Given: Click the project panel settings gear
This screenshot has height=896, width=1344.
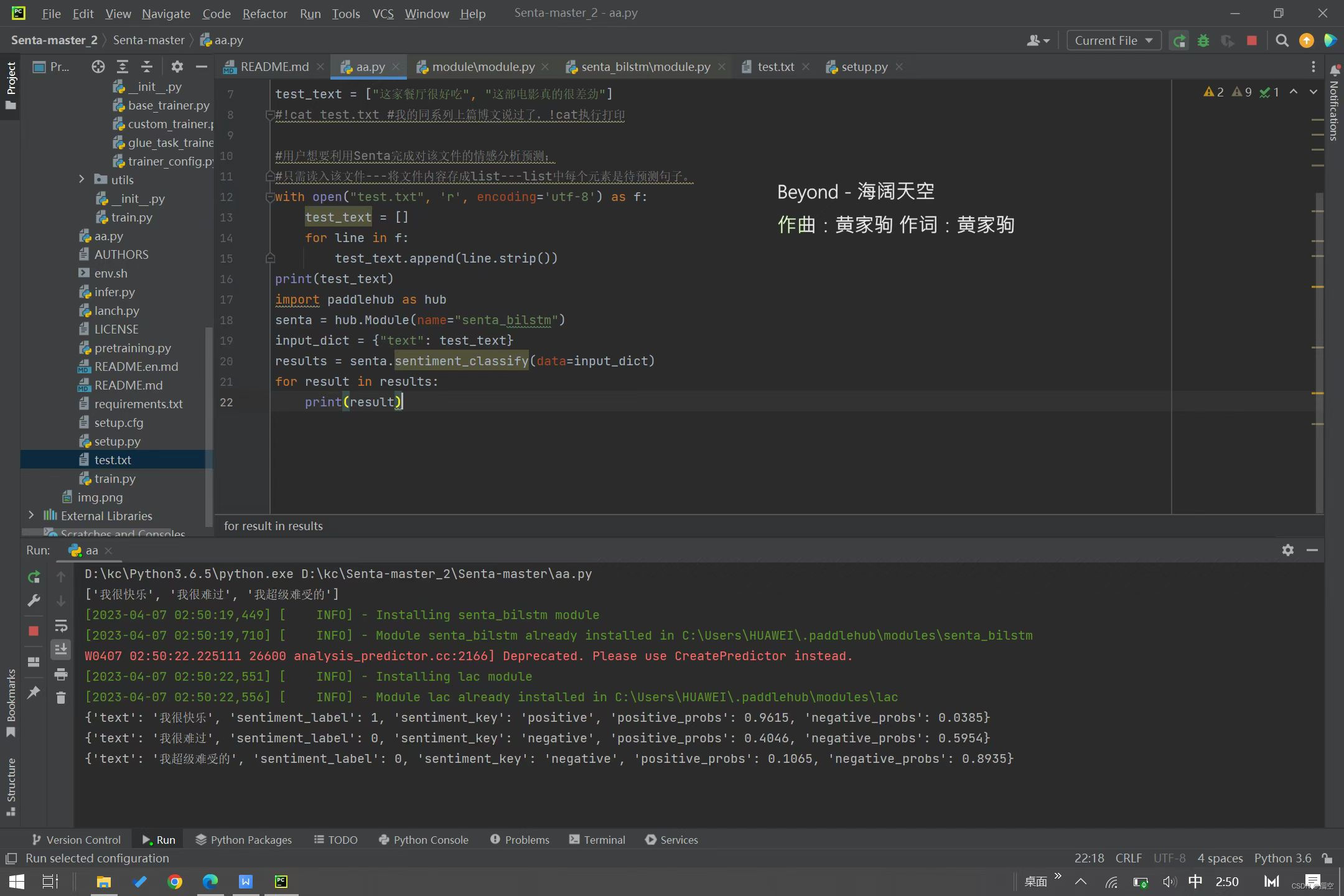Looking at the screenshot, I should 177,67.
